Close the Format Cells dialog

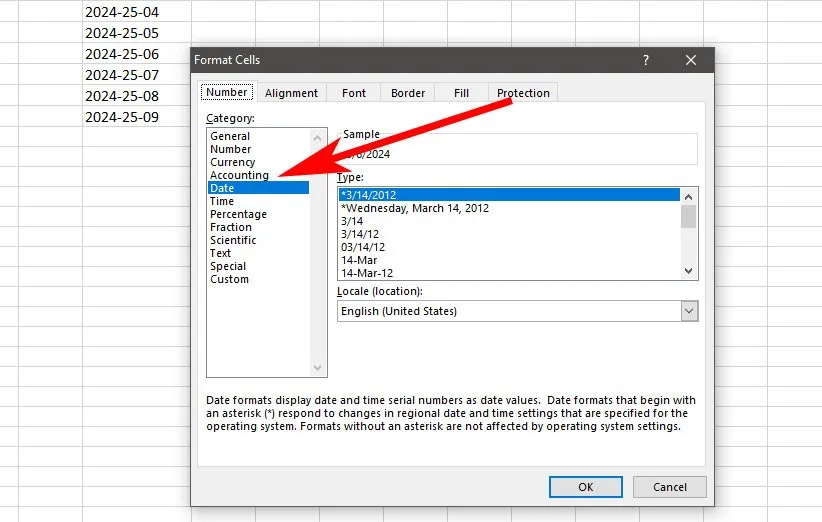coord(690,60)
